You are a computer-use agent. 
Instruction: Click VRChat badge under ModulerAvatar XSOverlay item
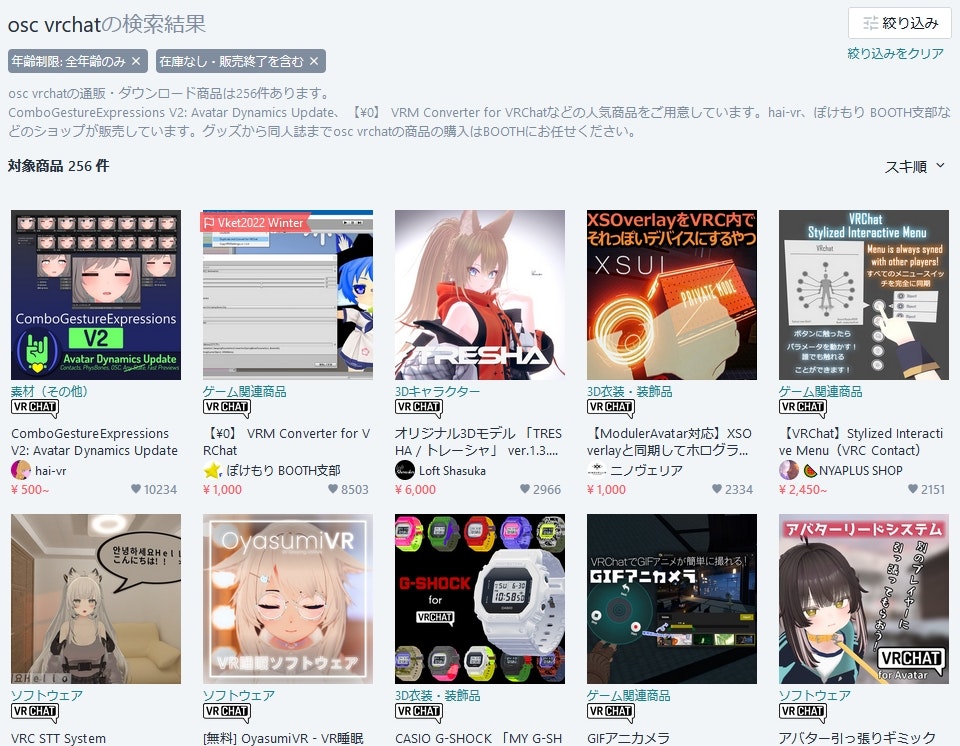point(611,407)
